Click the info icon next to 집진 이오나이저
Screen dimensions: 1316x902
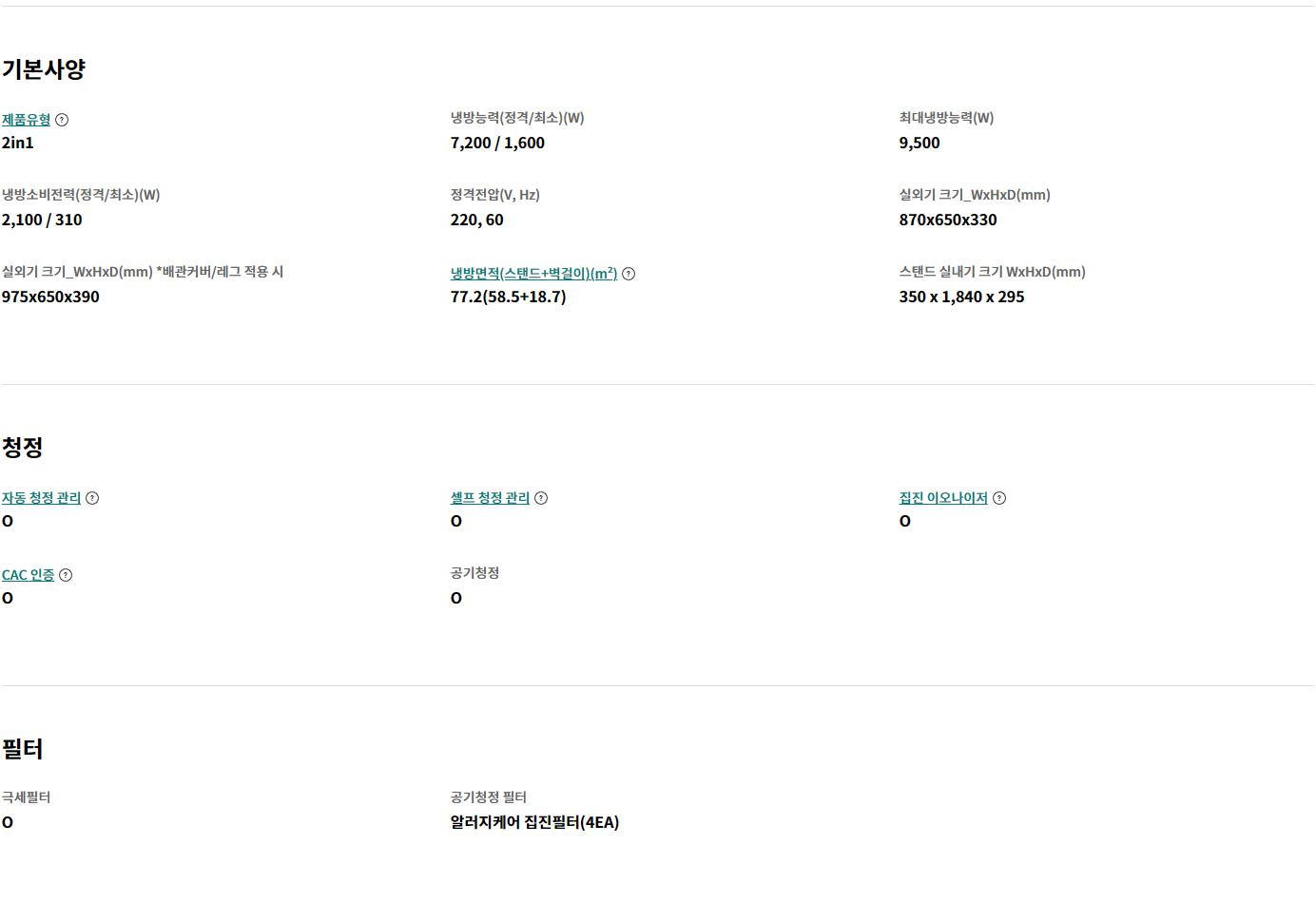(x=999, y=498)
